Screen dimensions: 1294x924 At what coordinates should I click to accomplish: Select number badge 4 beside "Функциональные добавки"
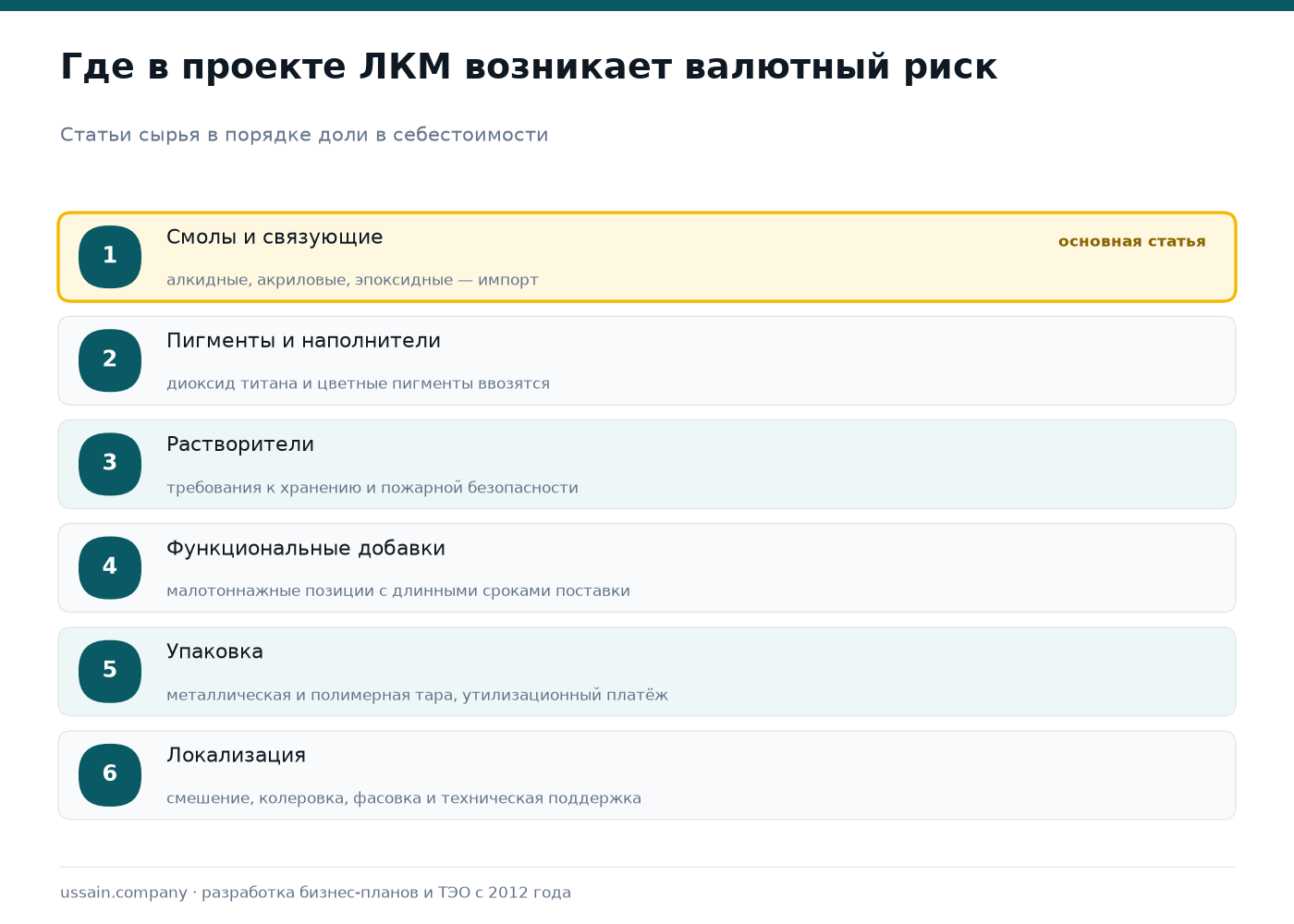tap(110, 568)
